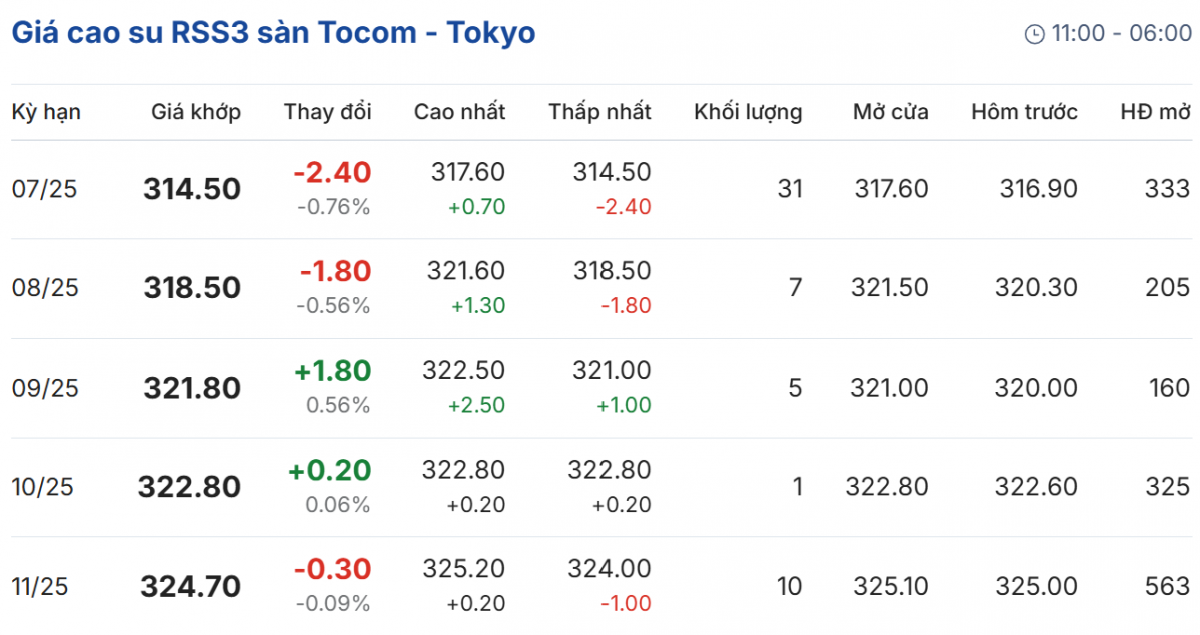The image size is (1200, 635).
Task: Click the Hôm trước column header
Action: tap(1024, 112)
